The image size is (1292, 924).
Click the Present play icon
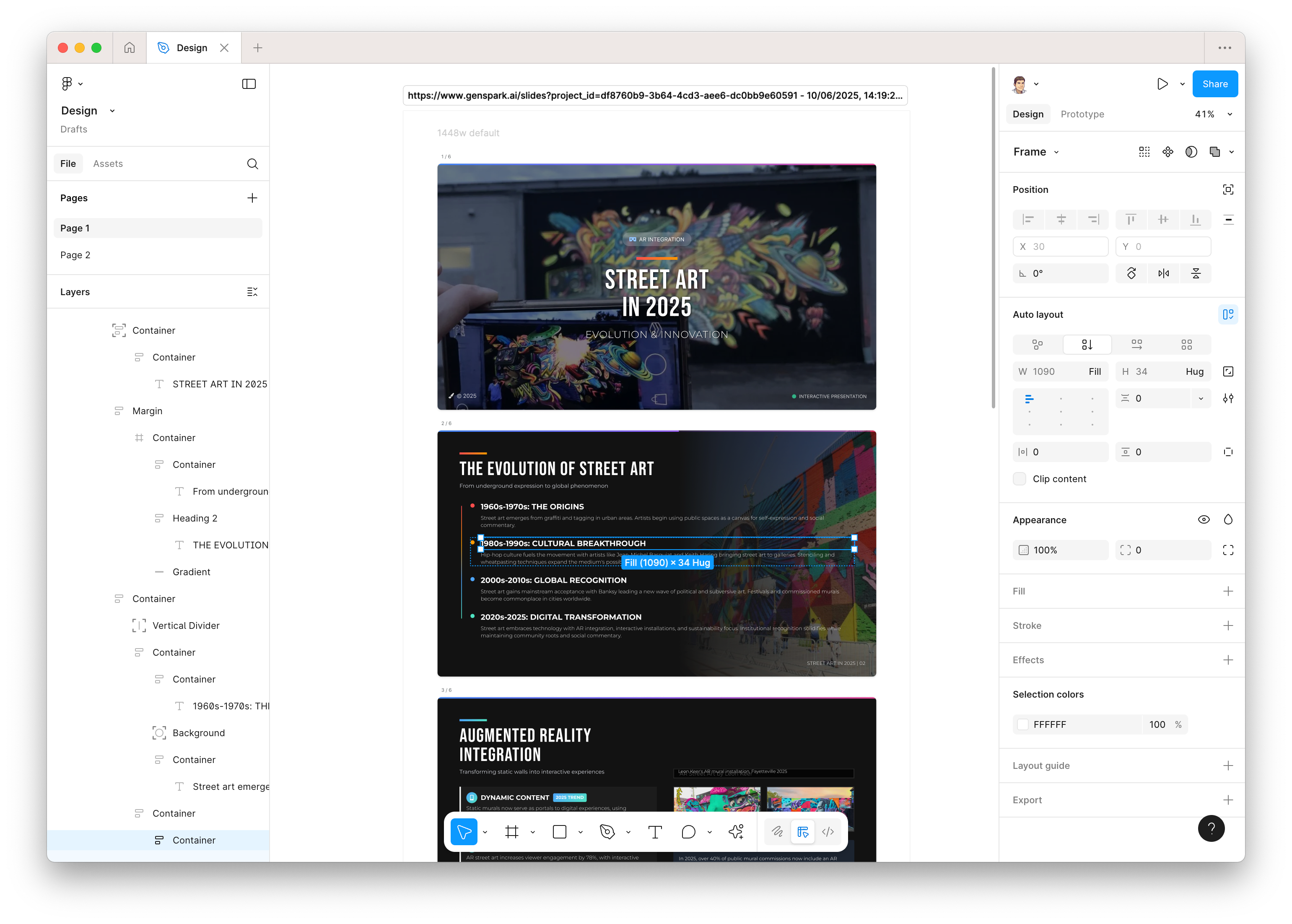point(1162,84)
